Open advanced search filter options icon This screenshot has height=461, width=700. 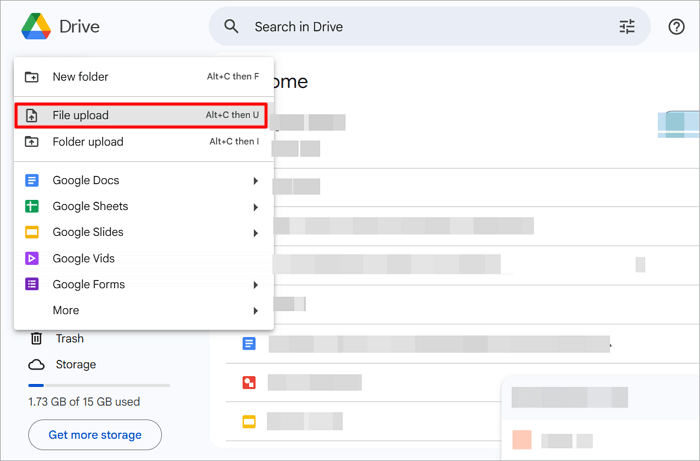(x=627, y=27)
